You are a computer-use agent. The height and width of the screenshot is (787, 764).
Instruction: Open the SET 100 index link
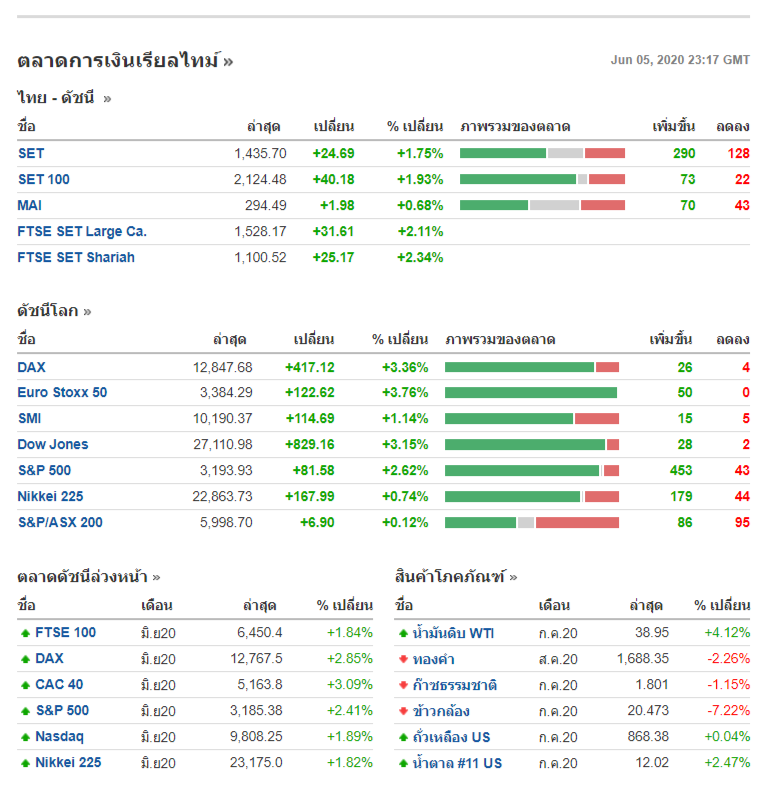[44, 179]
